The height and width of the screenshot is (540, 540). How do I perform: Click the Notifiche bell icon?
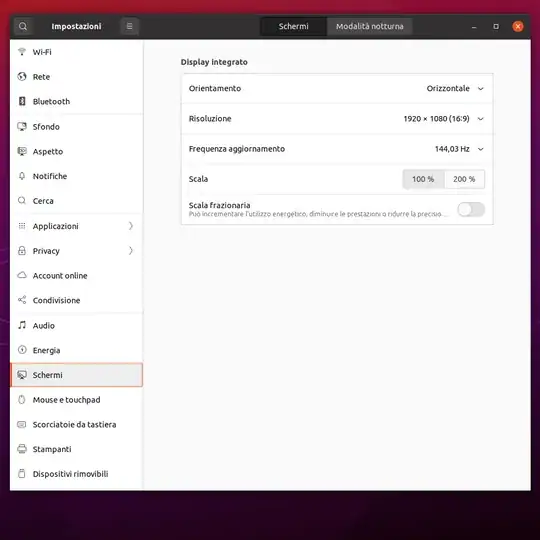click(22, 176)
